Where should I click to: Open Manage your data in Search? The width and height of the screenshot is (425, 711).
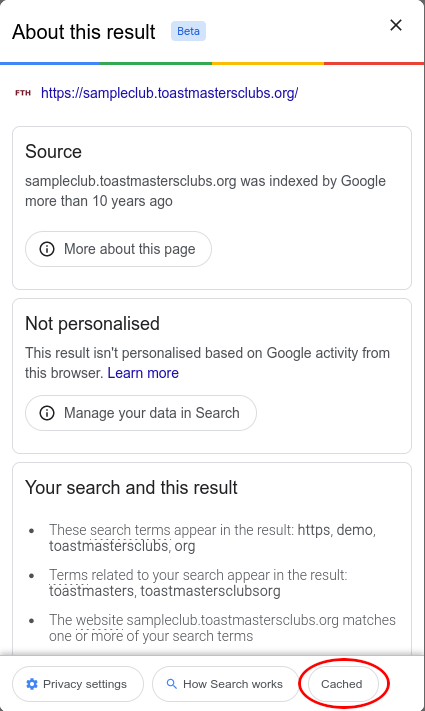point(141,413)
